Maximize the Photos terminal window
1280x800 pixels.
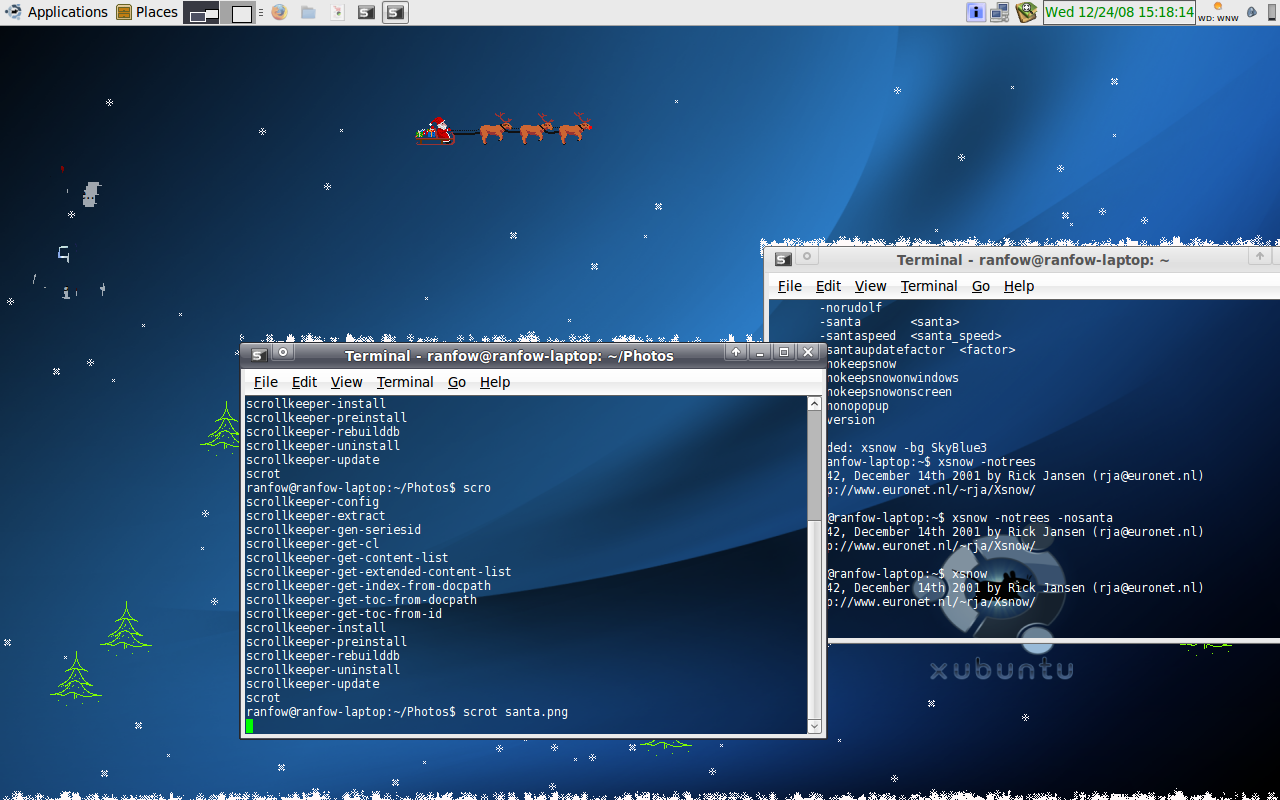coord(784,352)
